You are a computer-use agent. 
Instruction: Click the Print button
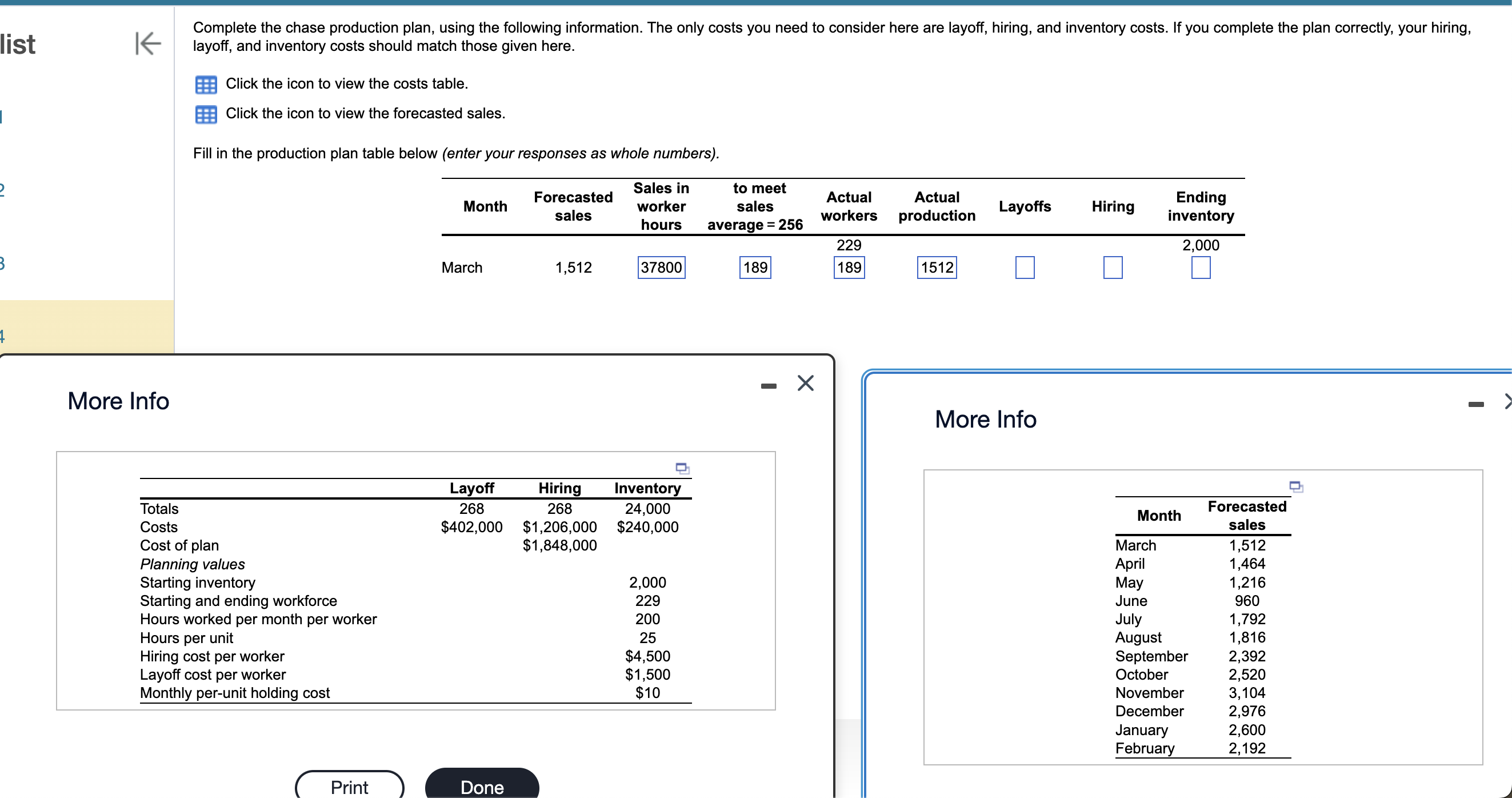[349, 787]
